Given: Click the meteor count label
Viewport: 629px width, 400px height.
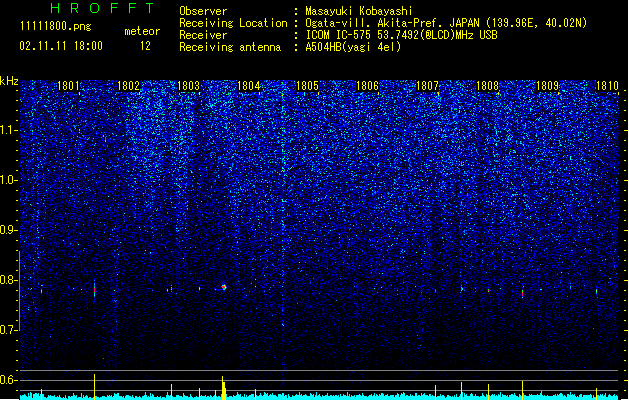Looking at the screenshot, I should (x=142, y=31).
